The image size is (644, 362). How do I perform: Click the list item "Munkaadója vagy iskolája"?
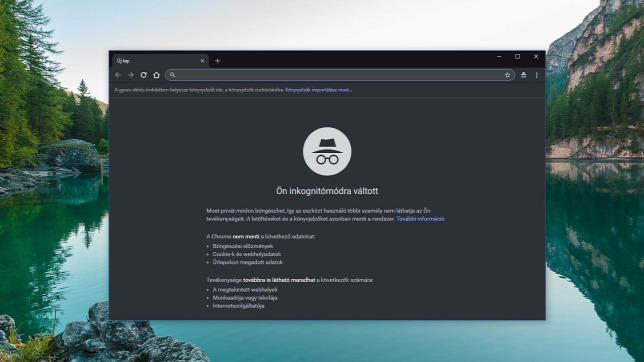click(x=245, y=298)
